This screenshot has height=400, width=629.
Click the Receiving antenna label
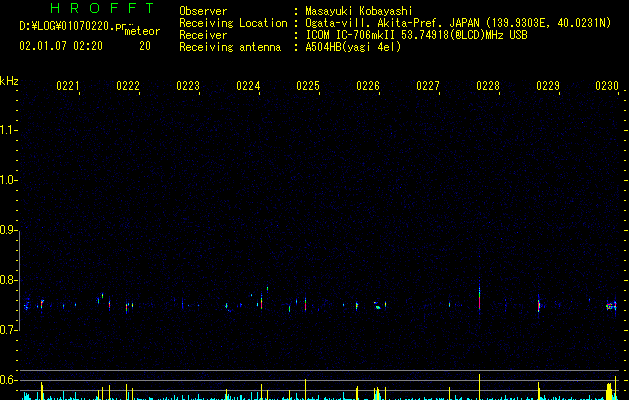[x=230, y=47]
